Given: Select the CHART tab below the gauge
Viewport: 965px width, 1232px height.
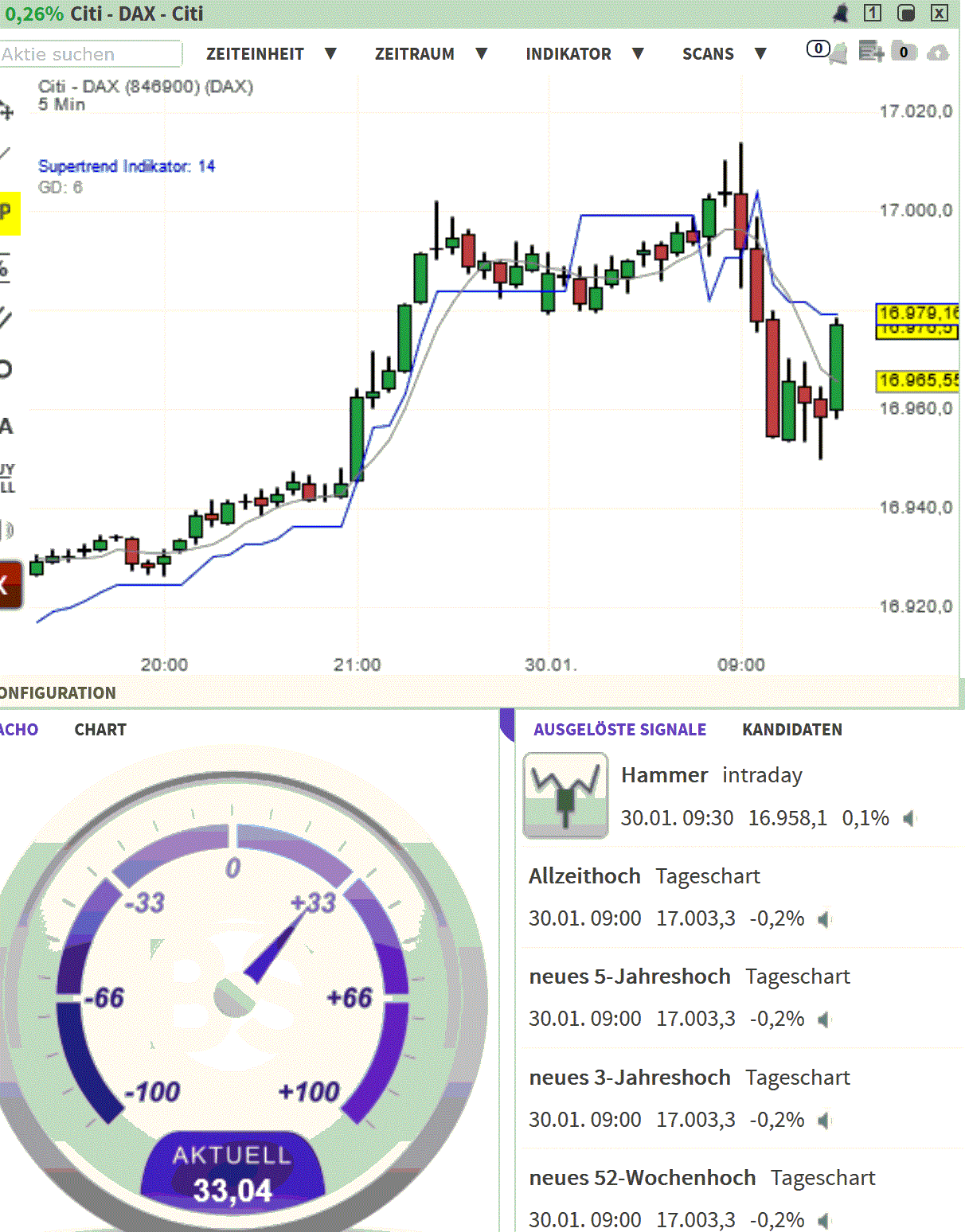Looking at the screenshot, I should (100, 729).
